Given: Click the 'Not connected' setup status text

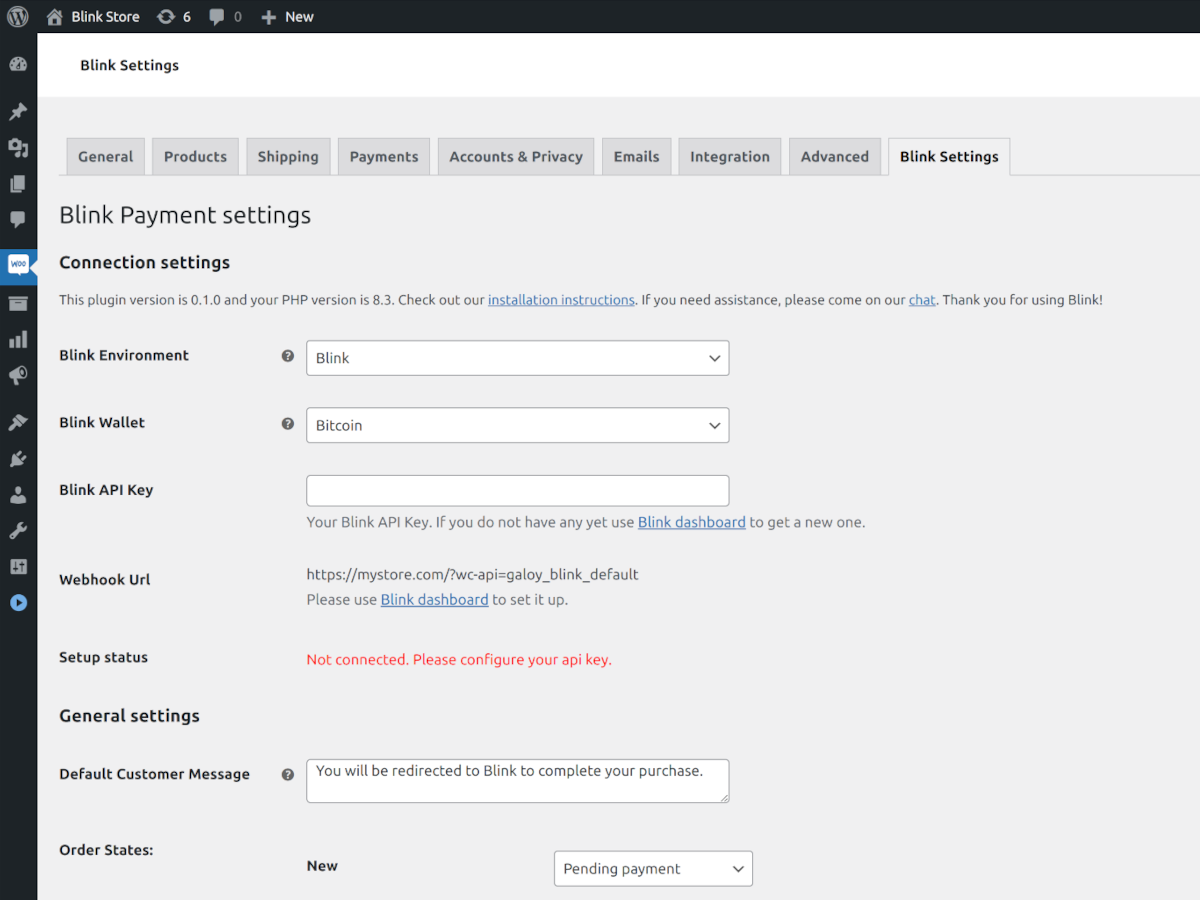Looking at the screenshot, I should tap(459, 660).
